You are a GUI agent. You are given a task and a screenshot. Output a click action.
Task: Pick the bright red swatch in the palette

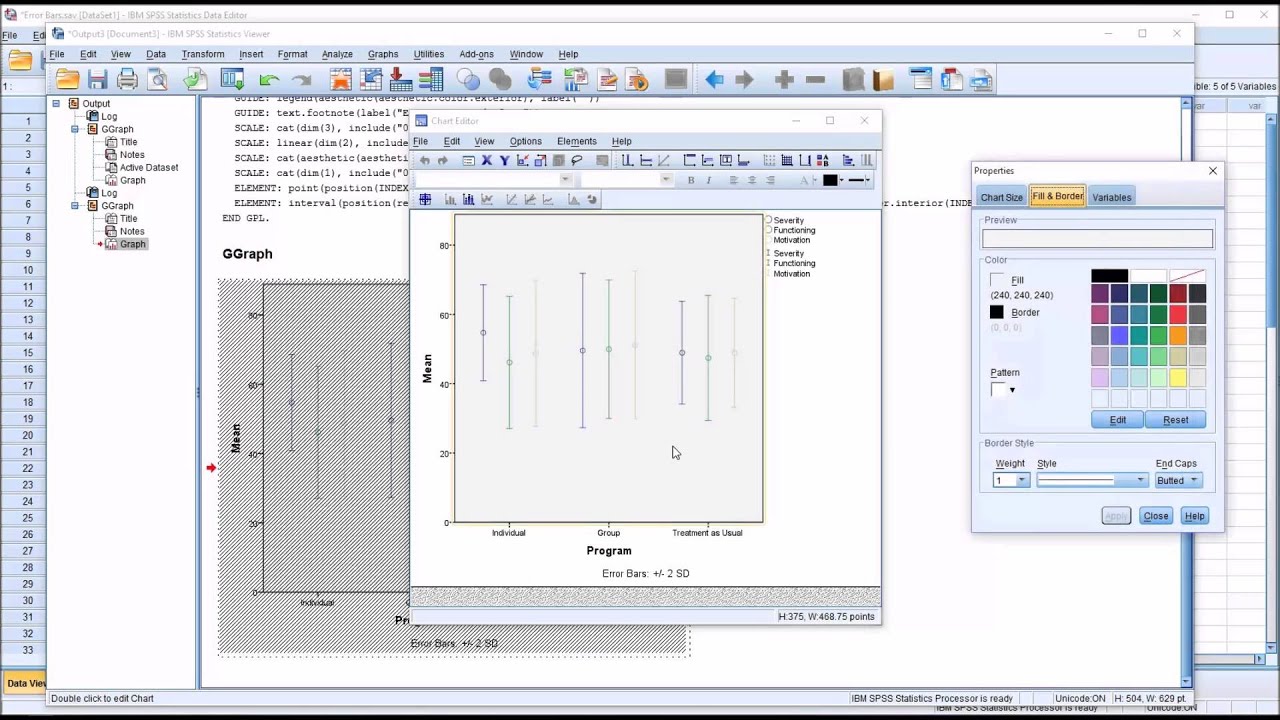tap(1178, 315)
